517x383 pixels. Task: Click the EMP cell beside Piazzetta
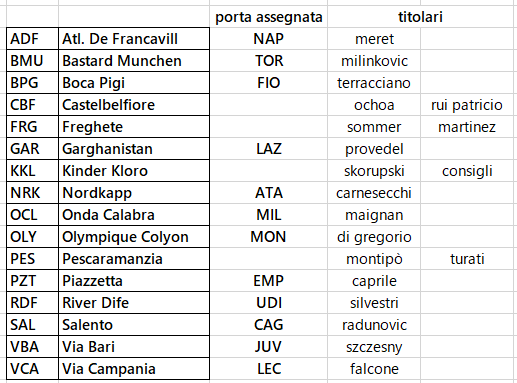(268, 281)
